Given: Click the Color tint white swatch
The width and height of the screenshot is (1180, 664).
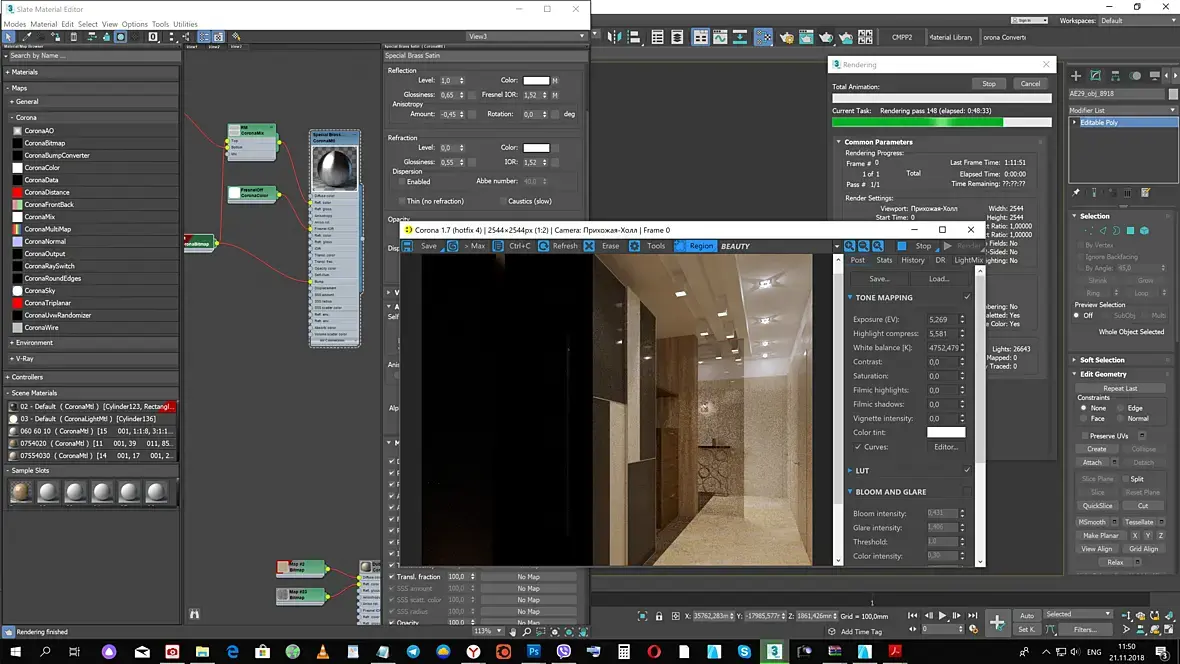Looking at the screenshot, I should point(946,433).
